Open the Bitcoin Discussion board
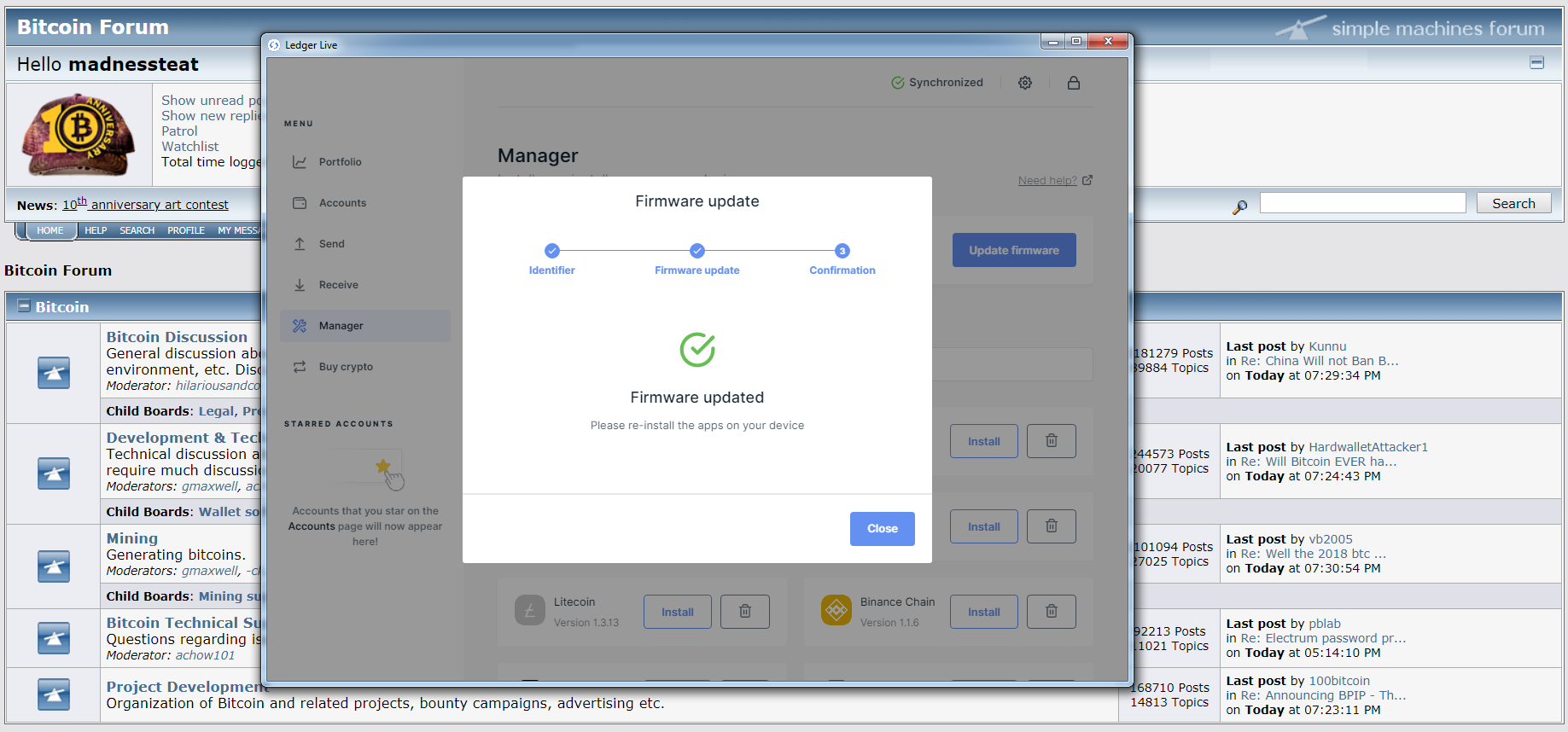The height and width of the screenshot is (732, 1568). pyautogui.click(x=177, y=337)
